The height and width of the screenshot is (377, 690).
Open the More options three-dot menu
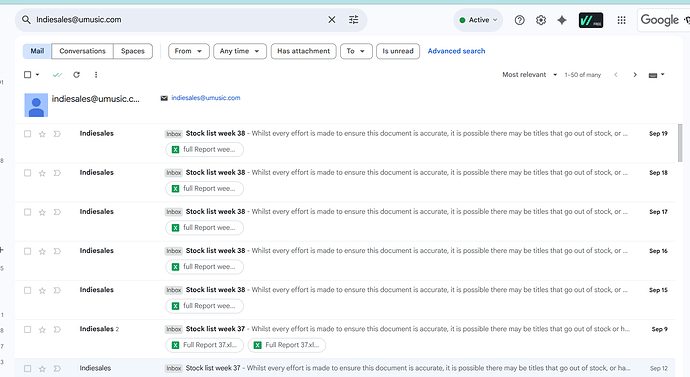pos(96,75)
